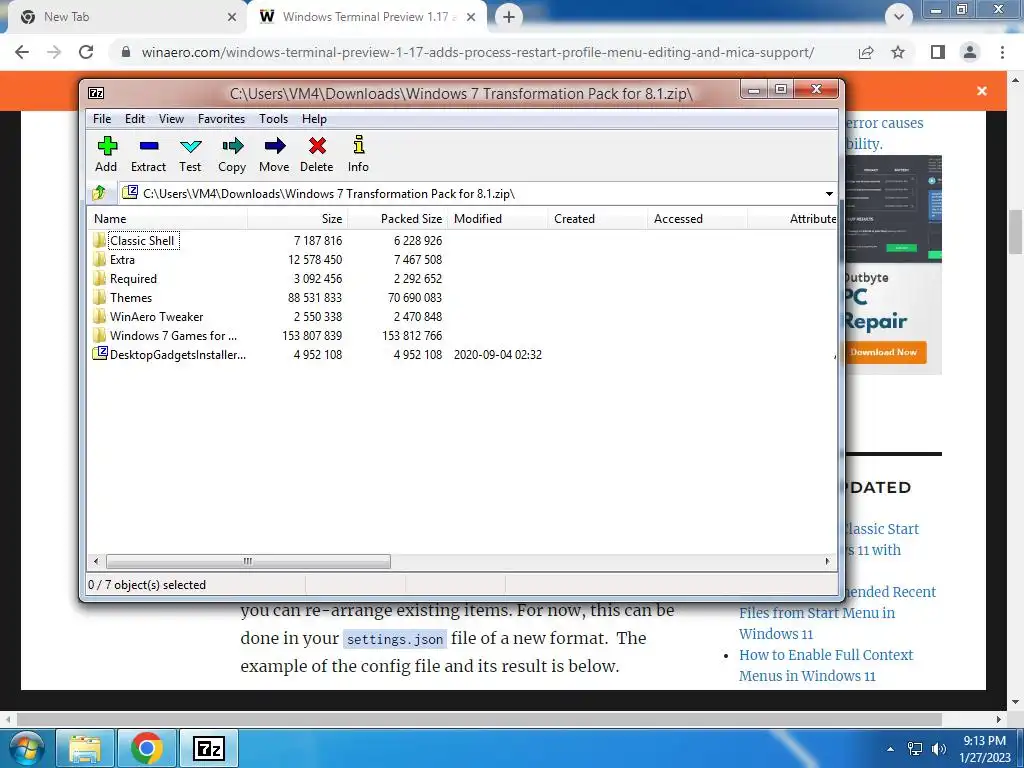Switch to Chrome on the taskbar
This screenshot has width=1024, height=768.
tap(146, 748)
